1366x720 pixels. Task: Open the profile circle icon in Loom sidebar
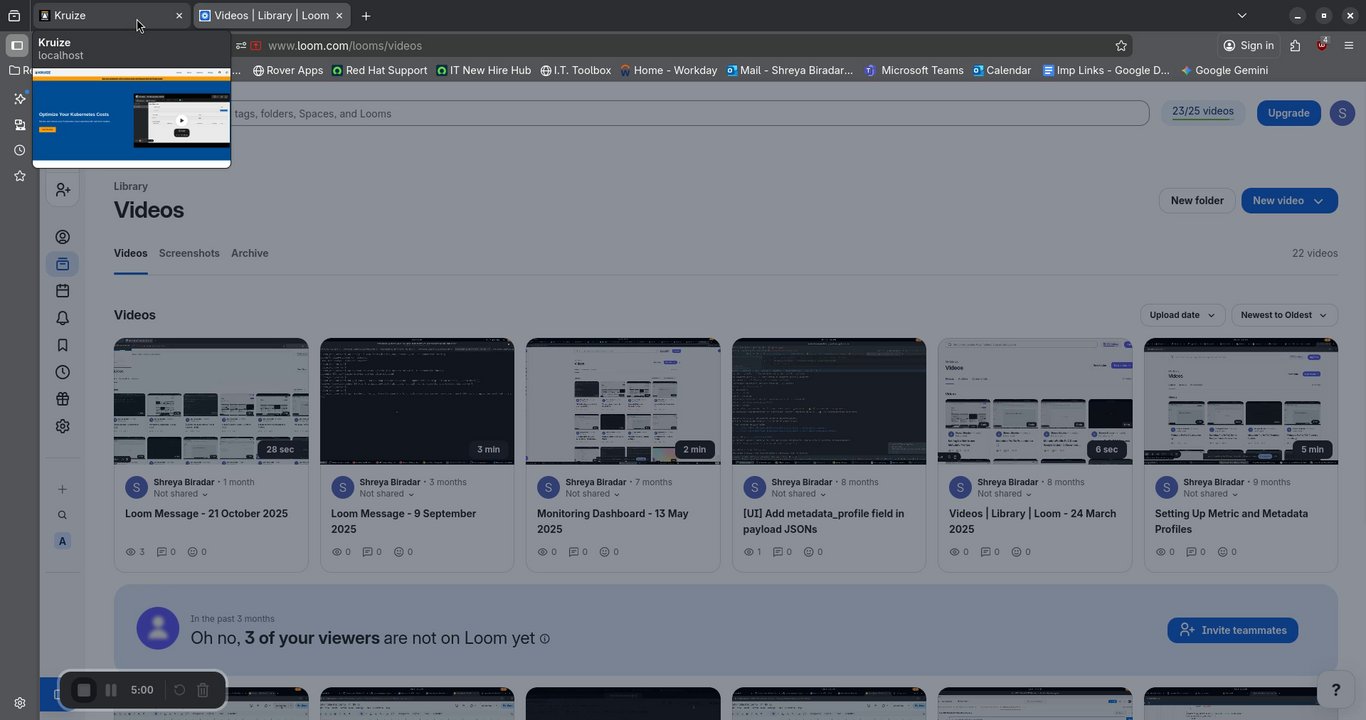(62, 237)
